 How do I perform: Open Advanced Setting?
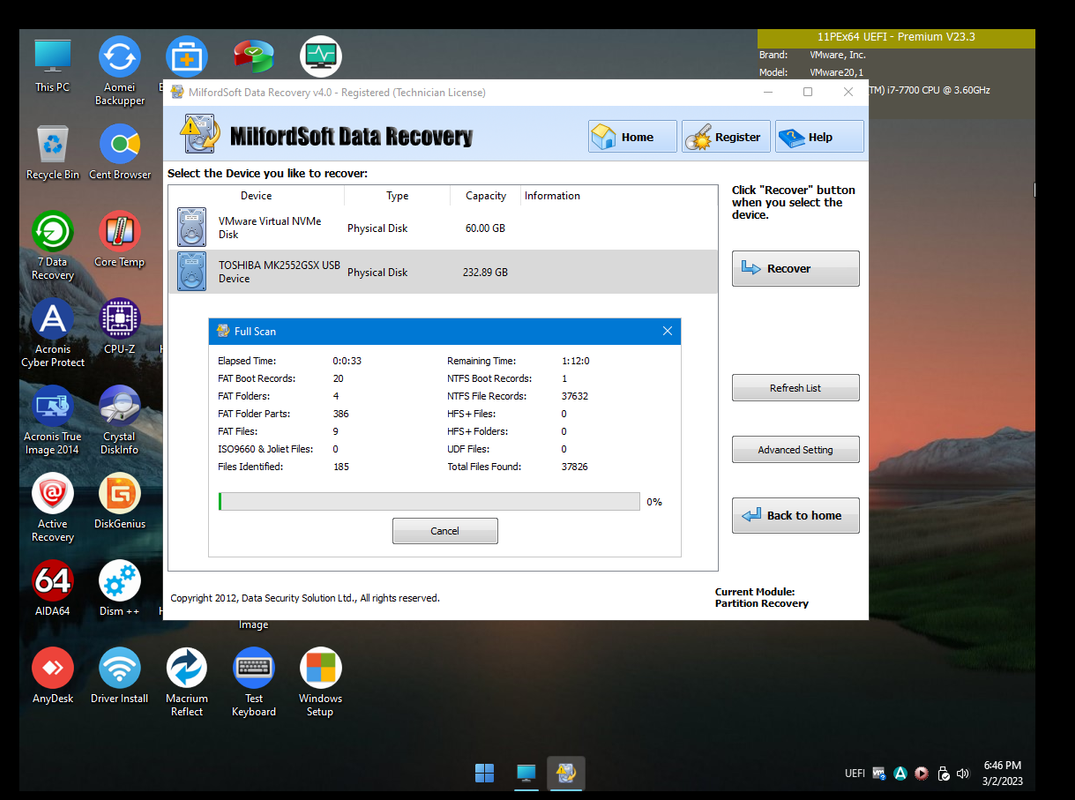pos(795,450)
